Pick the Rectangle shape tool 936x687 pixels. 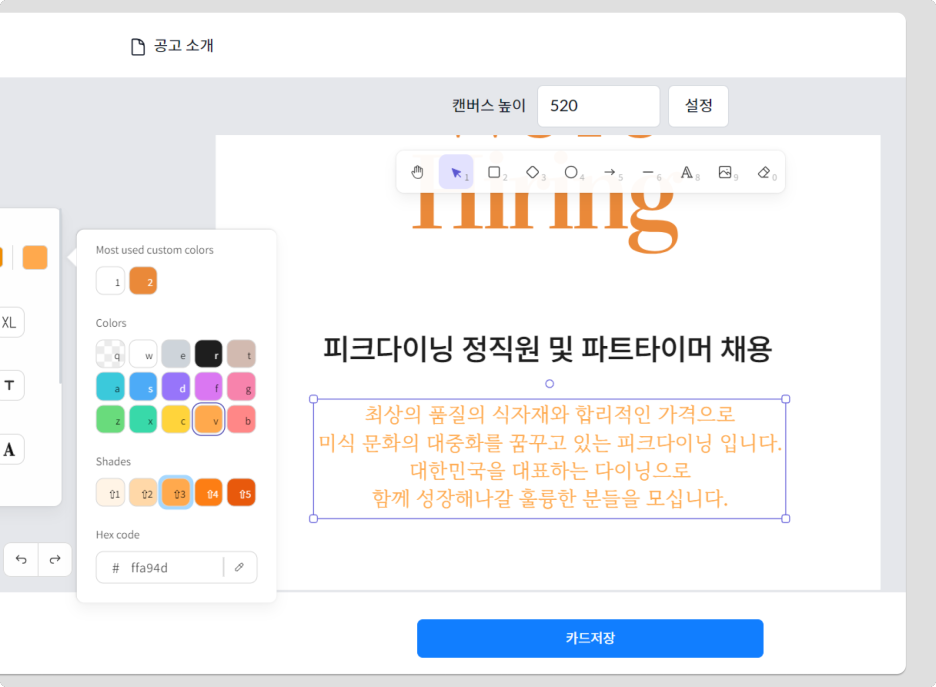(x=495, y=172)
